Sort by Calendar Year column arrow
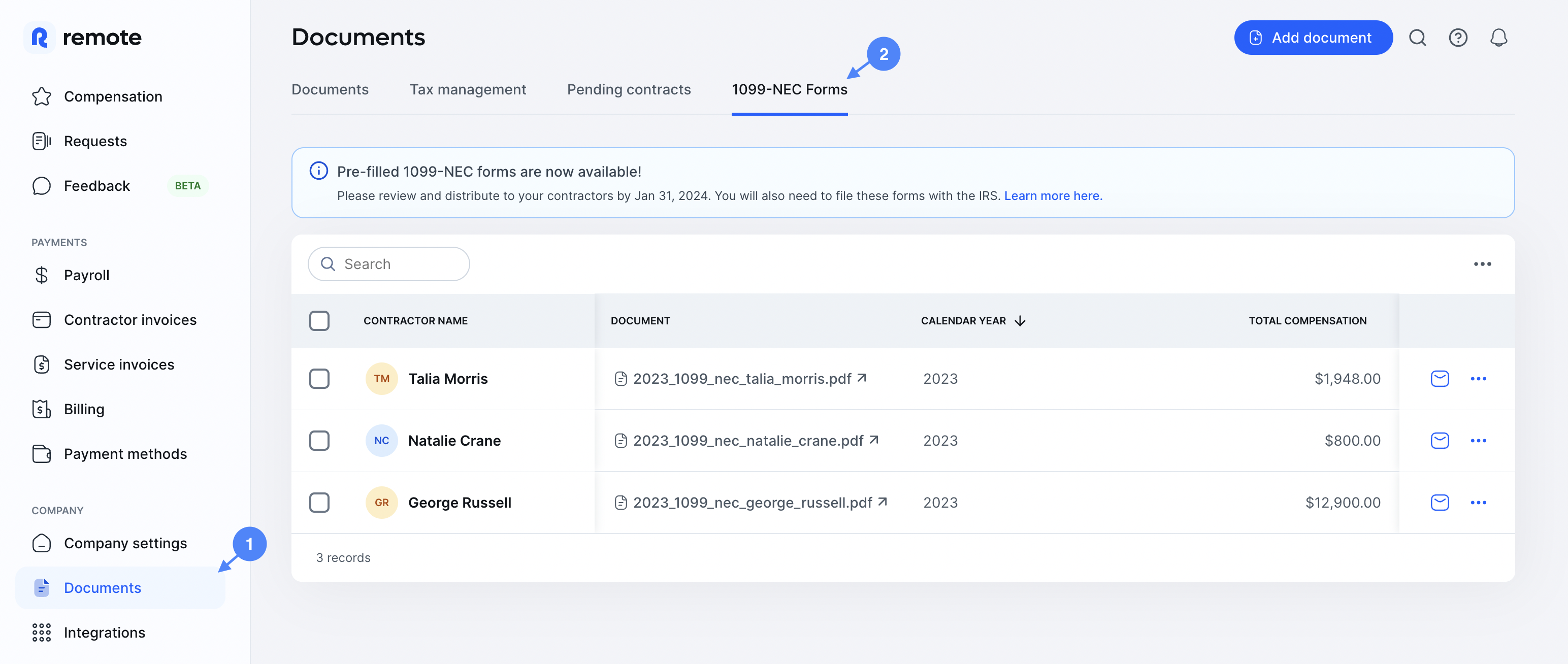The image size is (1568, 664). pos(1020,321)
